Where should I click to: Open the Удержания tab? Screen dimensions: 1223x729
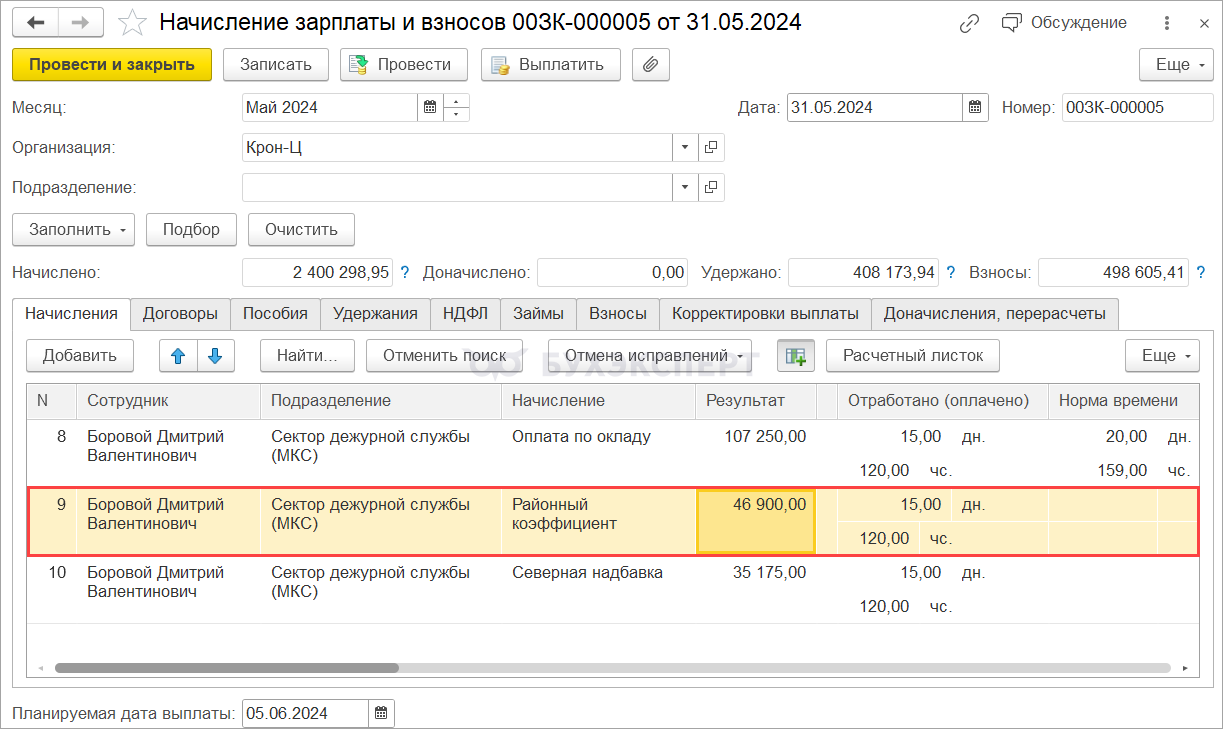point(375,313)
